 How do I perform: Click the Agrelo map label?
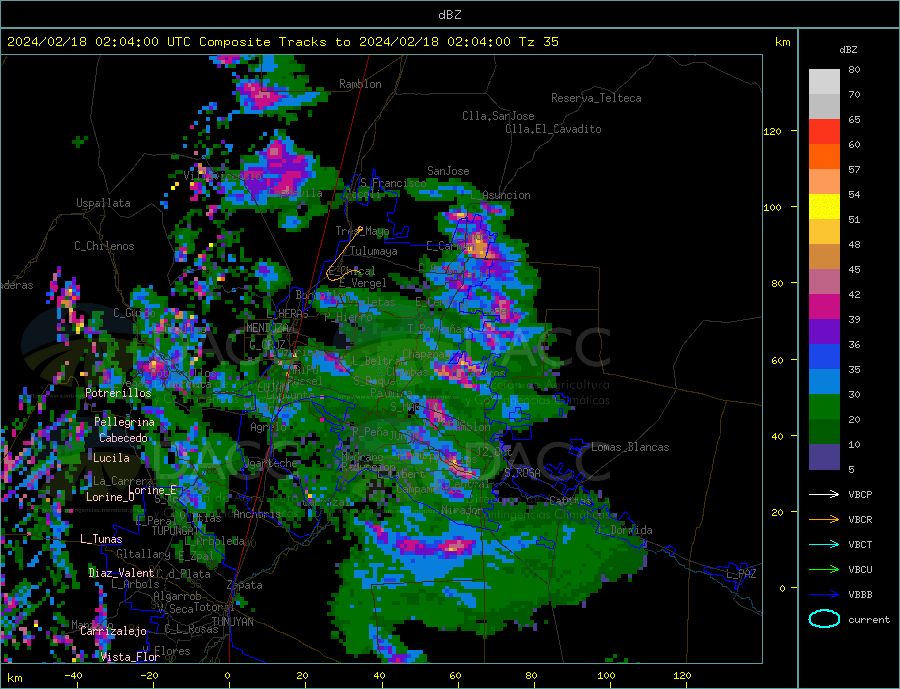pyautogui.click(x=268, y=427)
